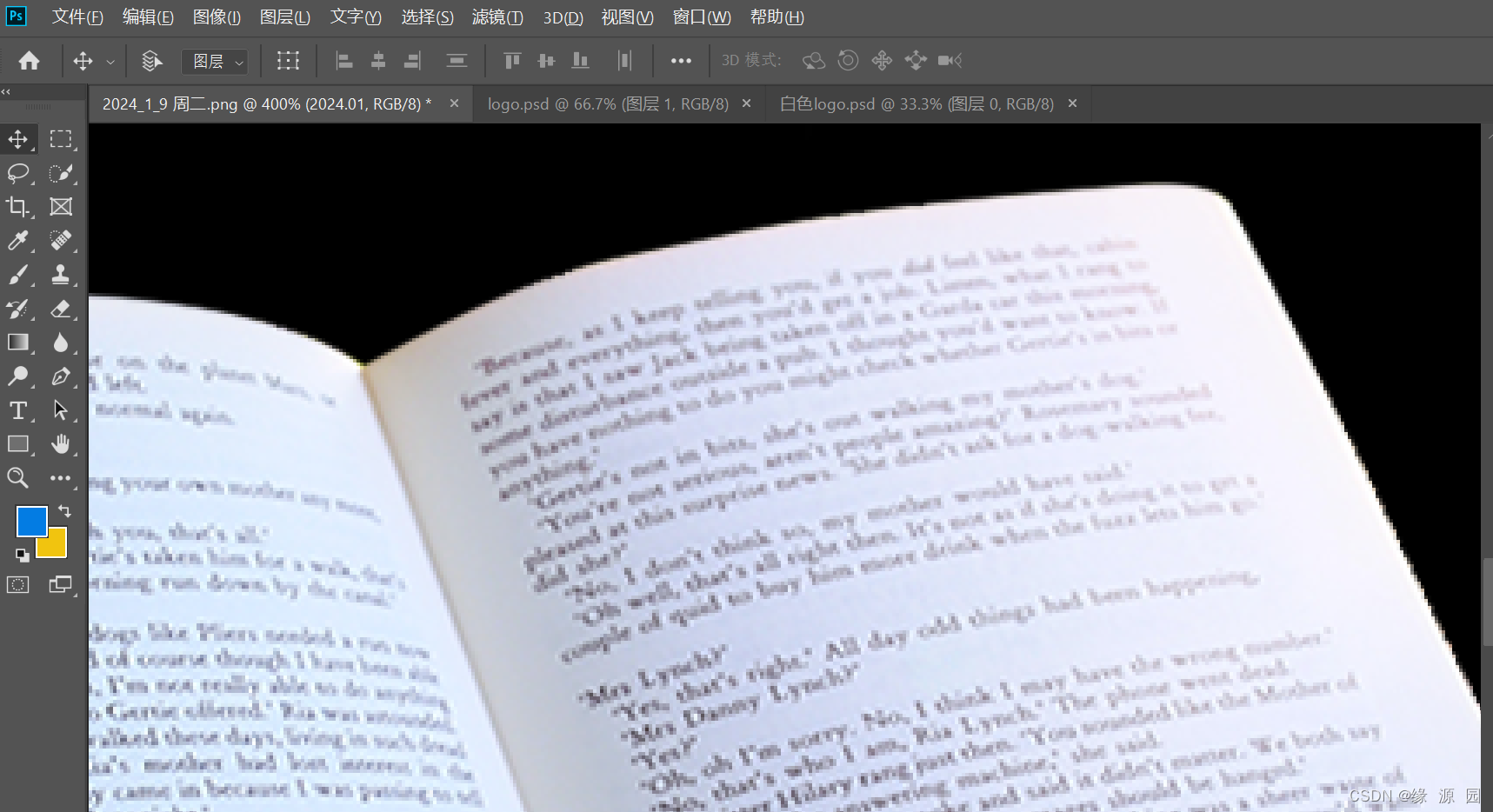Viewport: 1493px width, 812px height.
Task: Reset default foreground and background colors
Action: [22, 555]
